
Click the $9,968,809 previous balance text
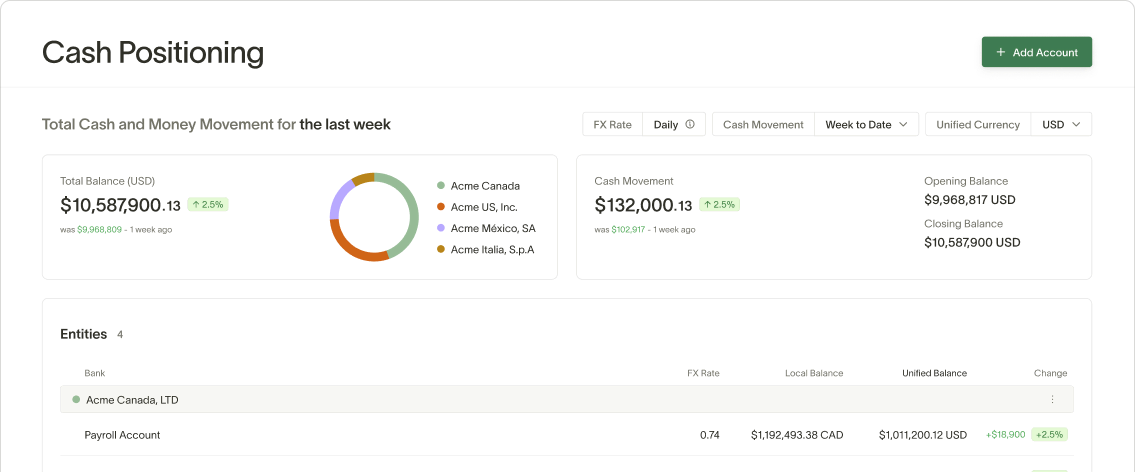coord(99,229)
